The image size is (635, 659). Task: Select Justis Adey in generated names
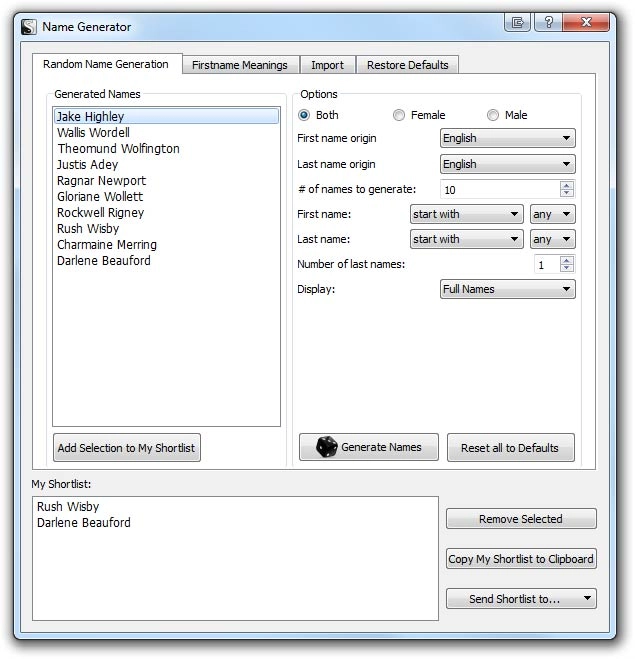pyautogui.click(x=166, y=165)
